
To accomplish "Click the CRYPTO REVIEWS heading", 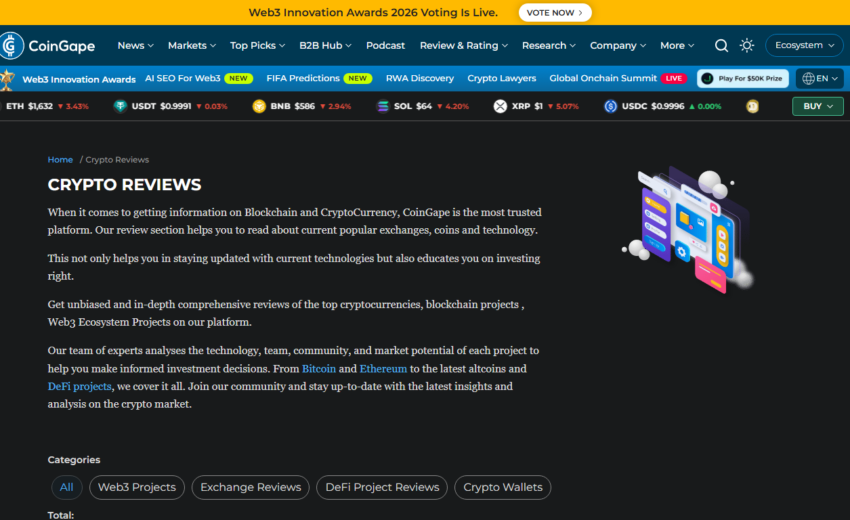I will tap(124, 185).
